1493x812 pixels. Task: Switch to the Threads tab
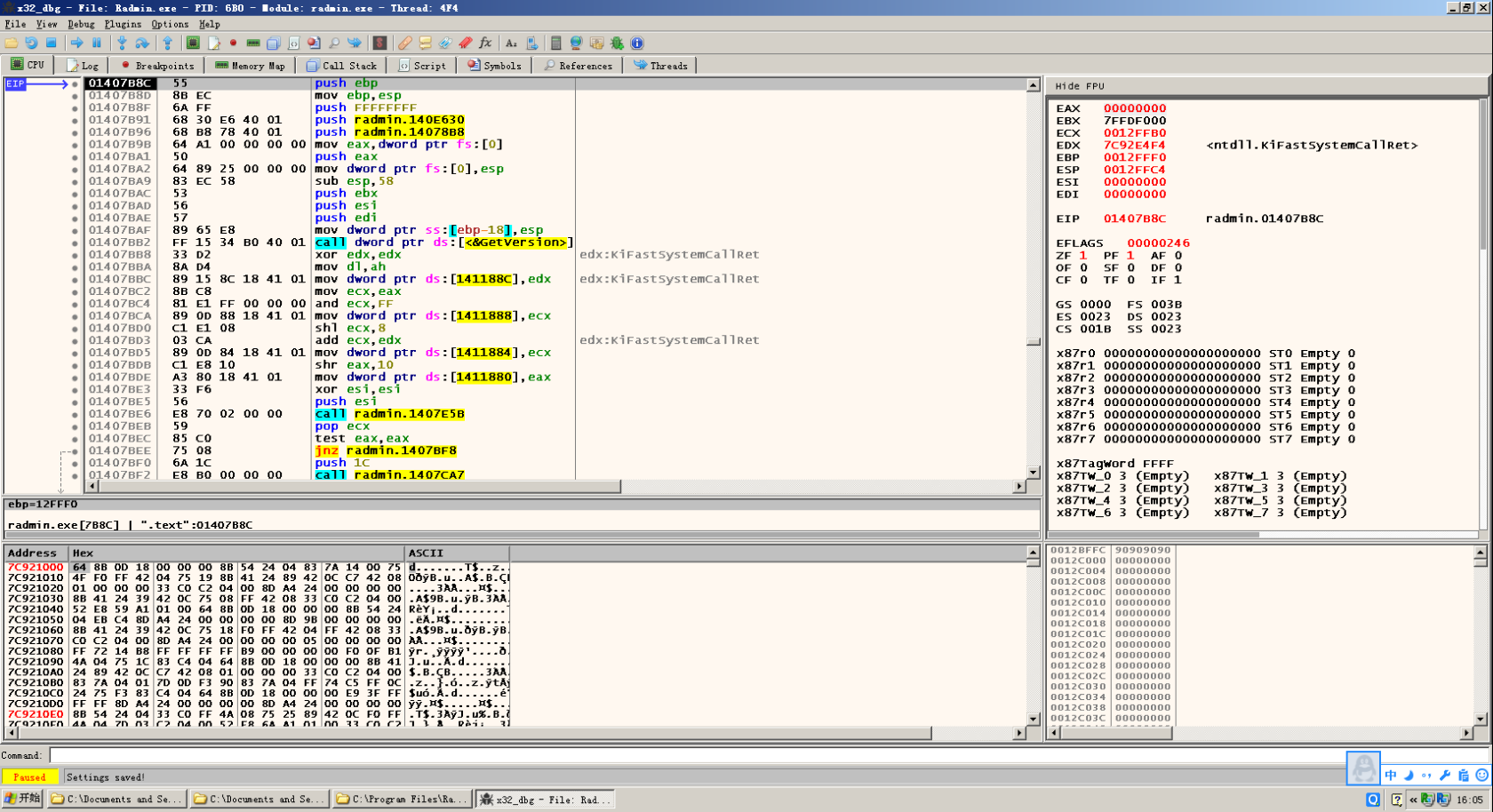[x=661, y=66]
